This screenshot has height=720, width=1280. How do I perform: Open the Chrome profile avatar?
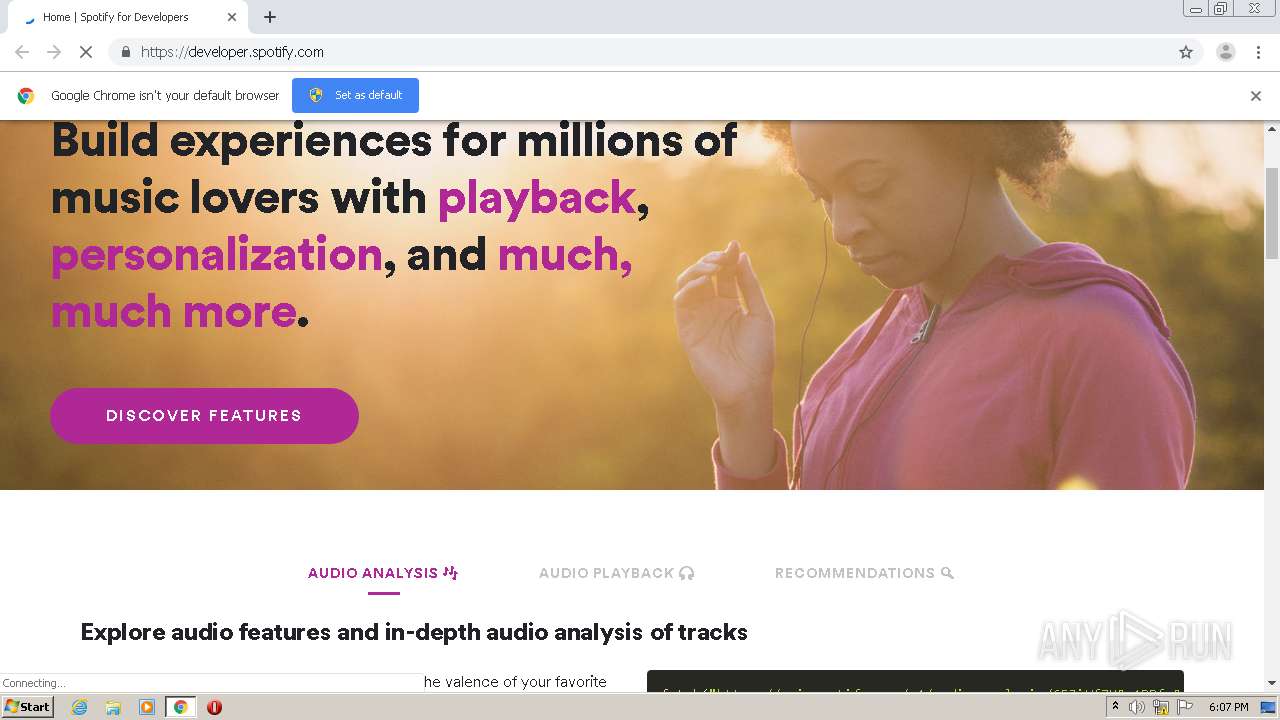pos(1225,52)
